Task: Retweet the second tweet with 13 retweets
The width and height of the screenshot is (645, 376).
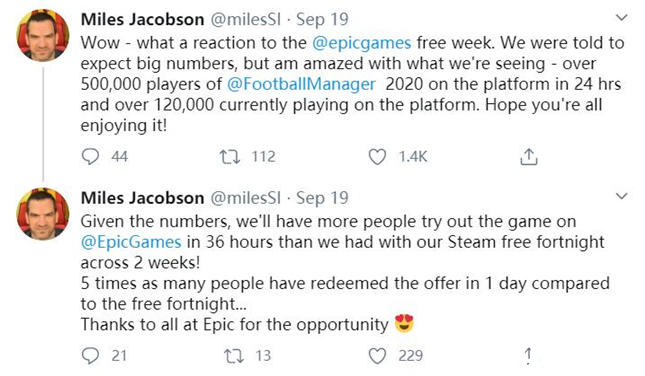Action: coord(234,356)
